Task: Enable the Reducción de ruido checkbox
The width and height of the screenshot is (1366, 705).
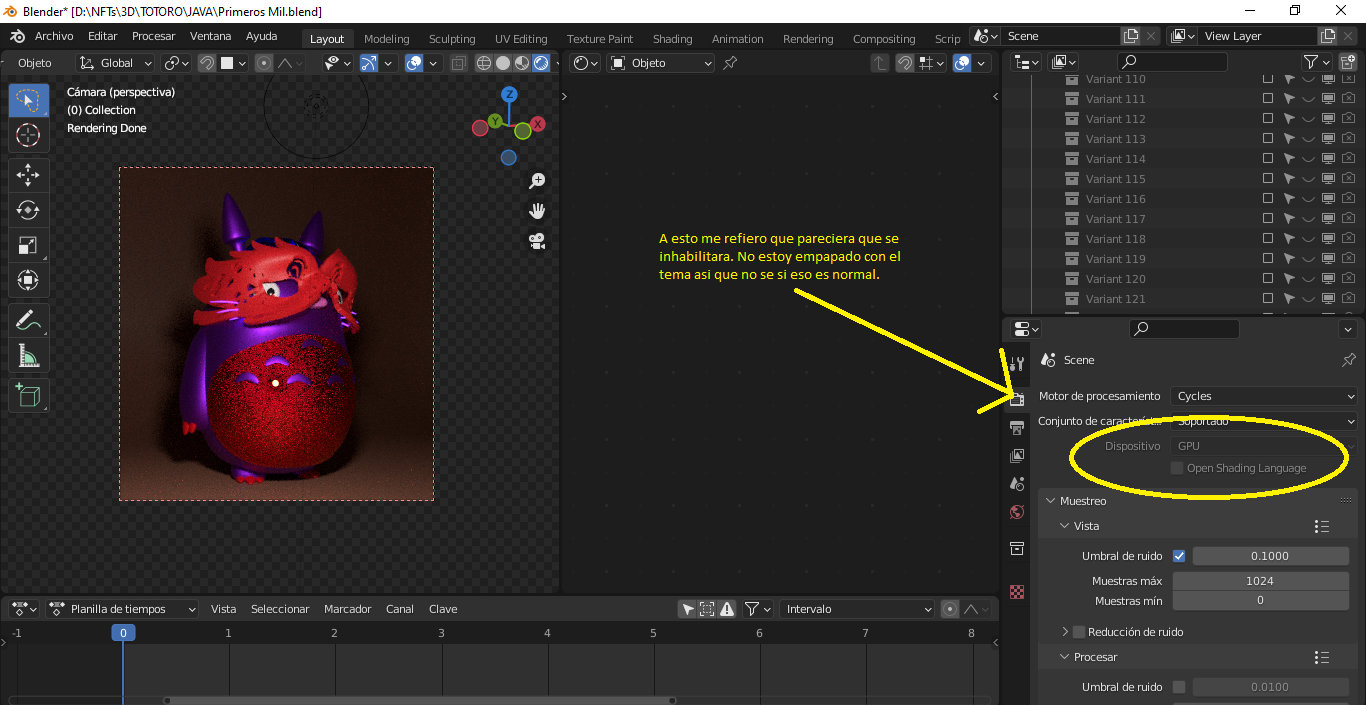Action: coord(1079,632)
